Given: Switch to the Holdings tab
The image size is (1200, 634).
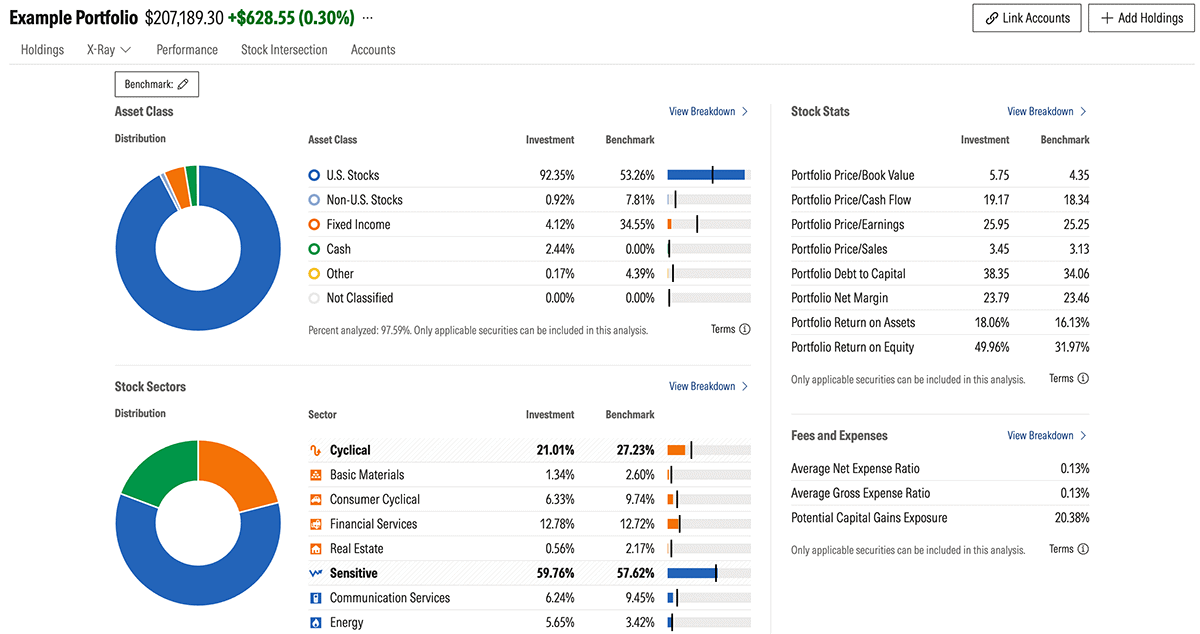Looking at the screenshot, I should coord(42,50).
